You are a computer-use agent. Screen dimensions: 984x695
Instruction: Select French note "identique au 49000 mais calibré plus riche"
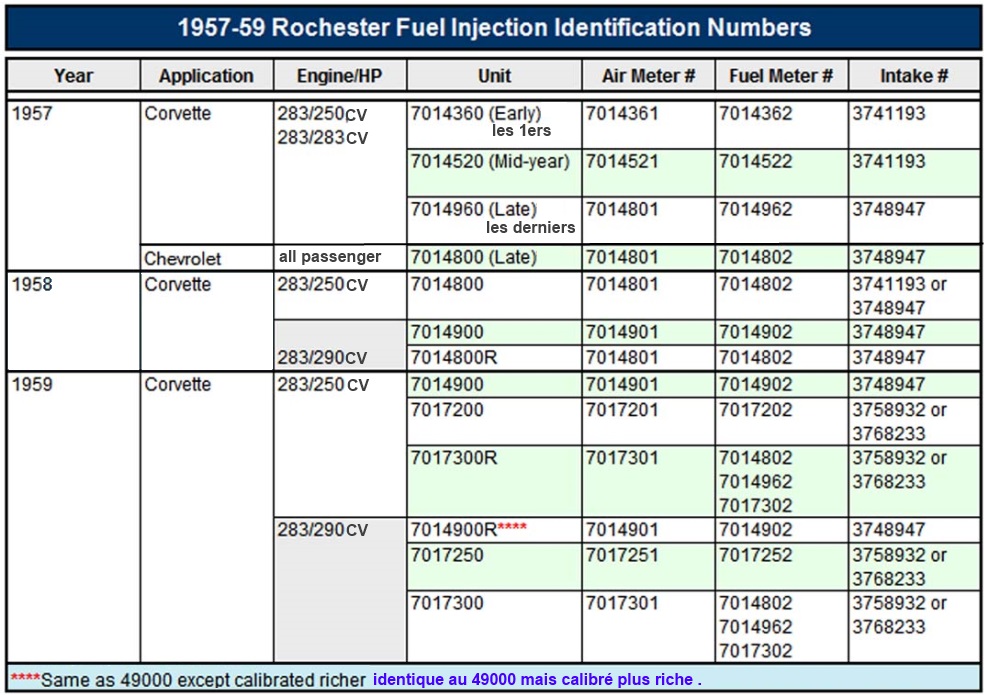pyautogui.click(x=537, y=679)
